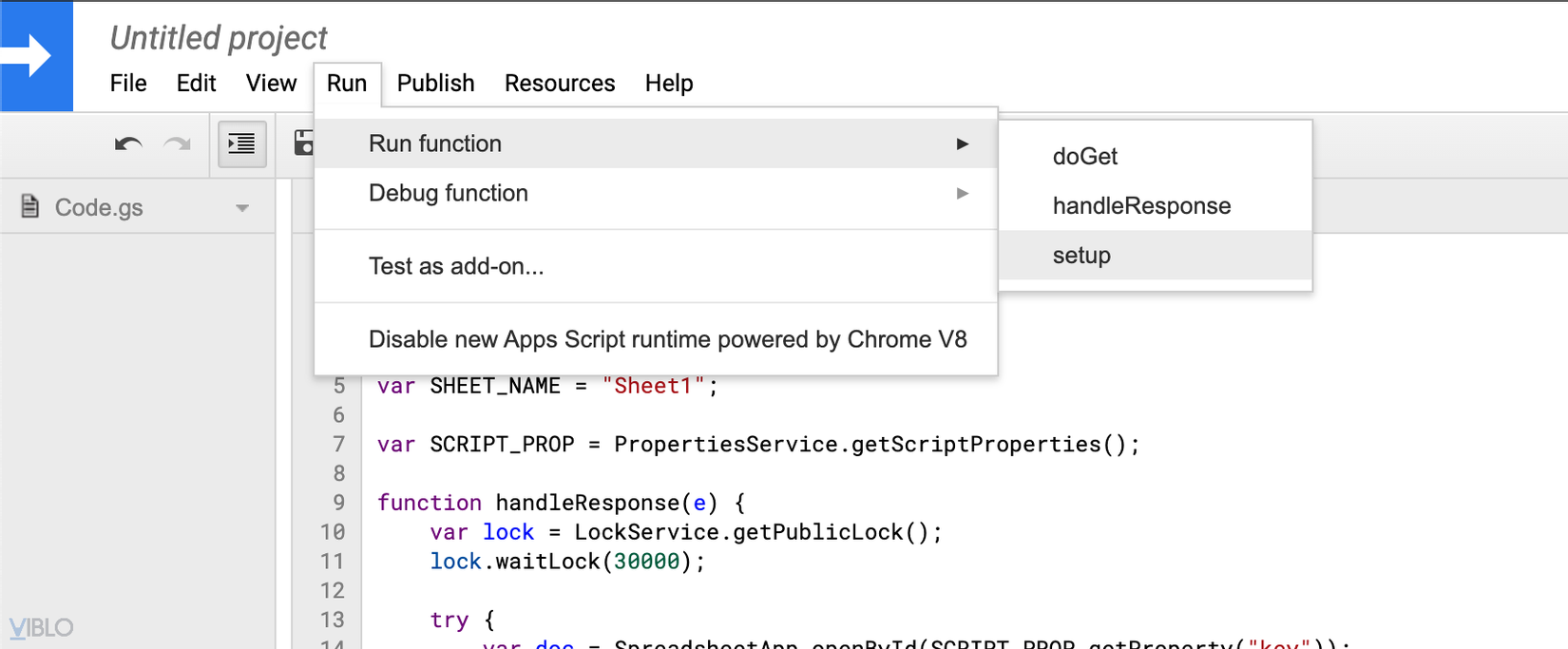Open the View menu
The image size is (1568, 649).
pyautogui.click(x=271, y=84)
